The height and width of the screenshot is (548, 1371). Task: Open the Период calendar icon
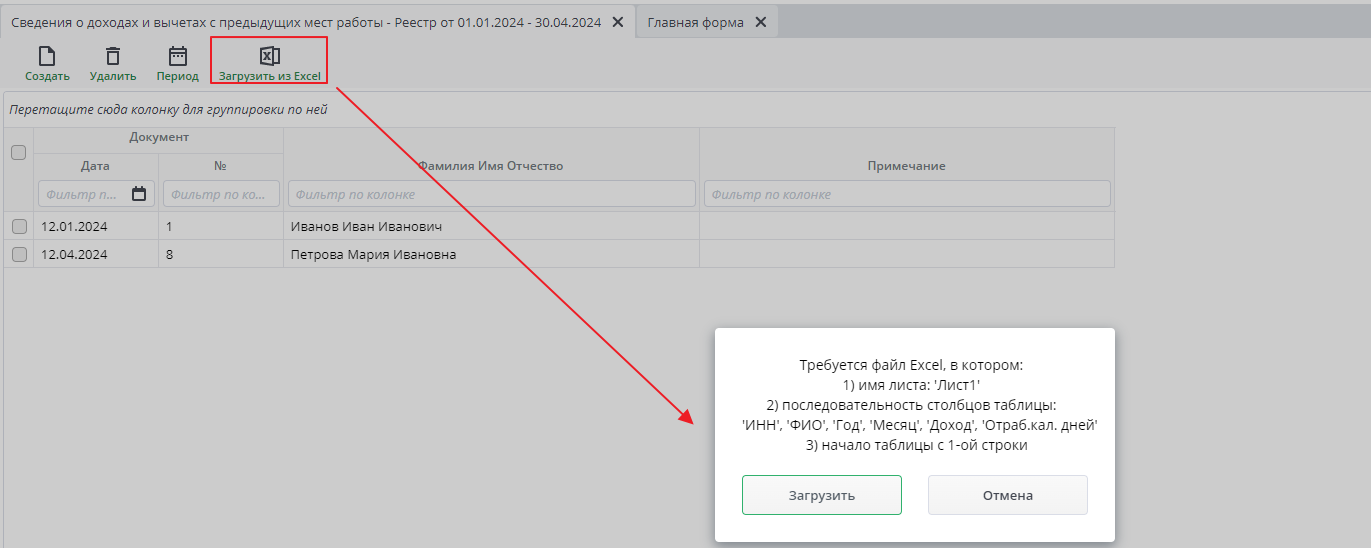pos(178,56)
